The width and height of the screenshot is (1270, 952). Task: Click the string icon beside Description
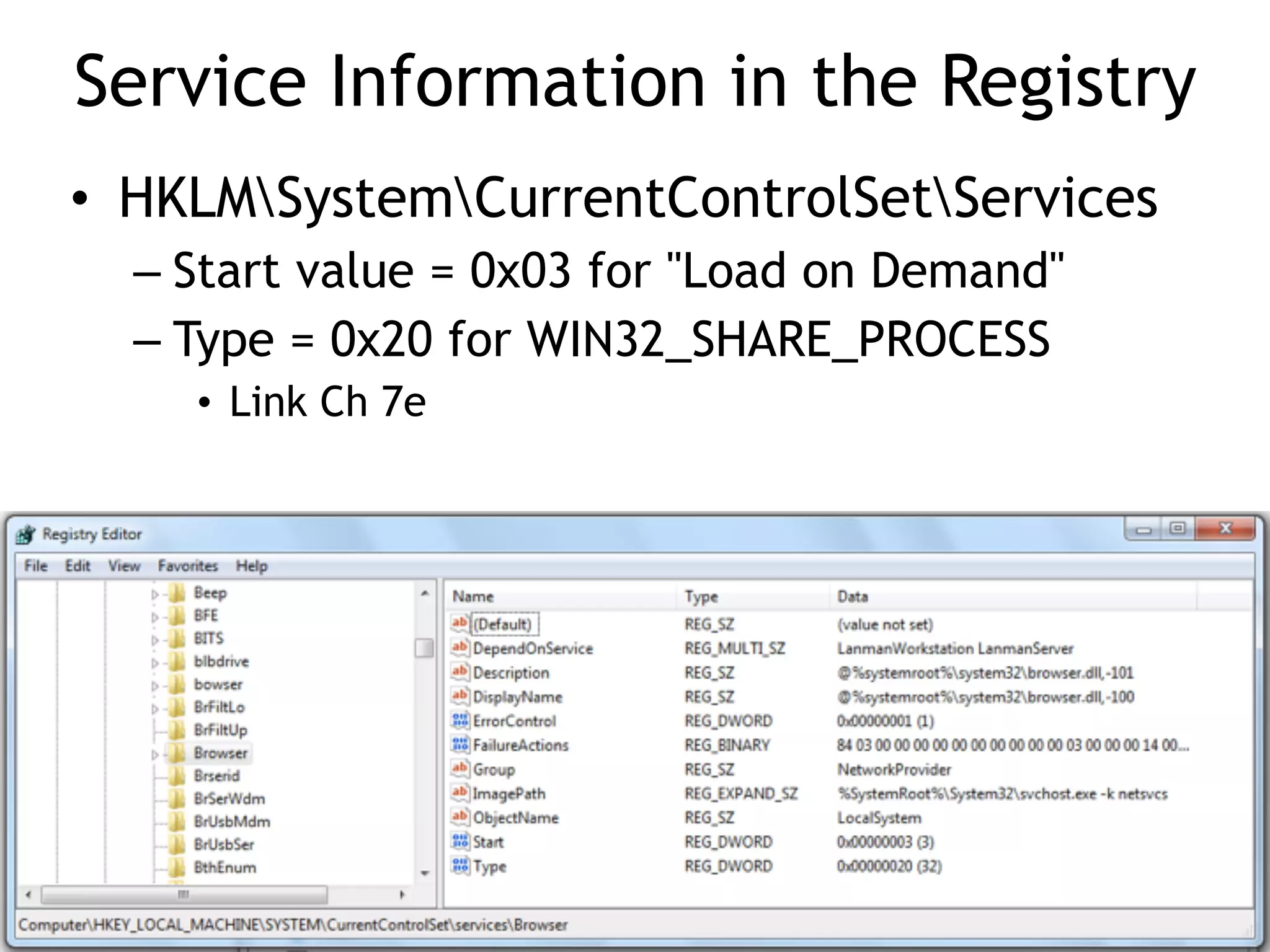460,672
